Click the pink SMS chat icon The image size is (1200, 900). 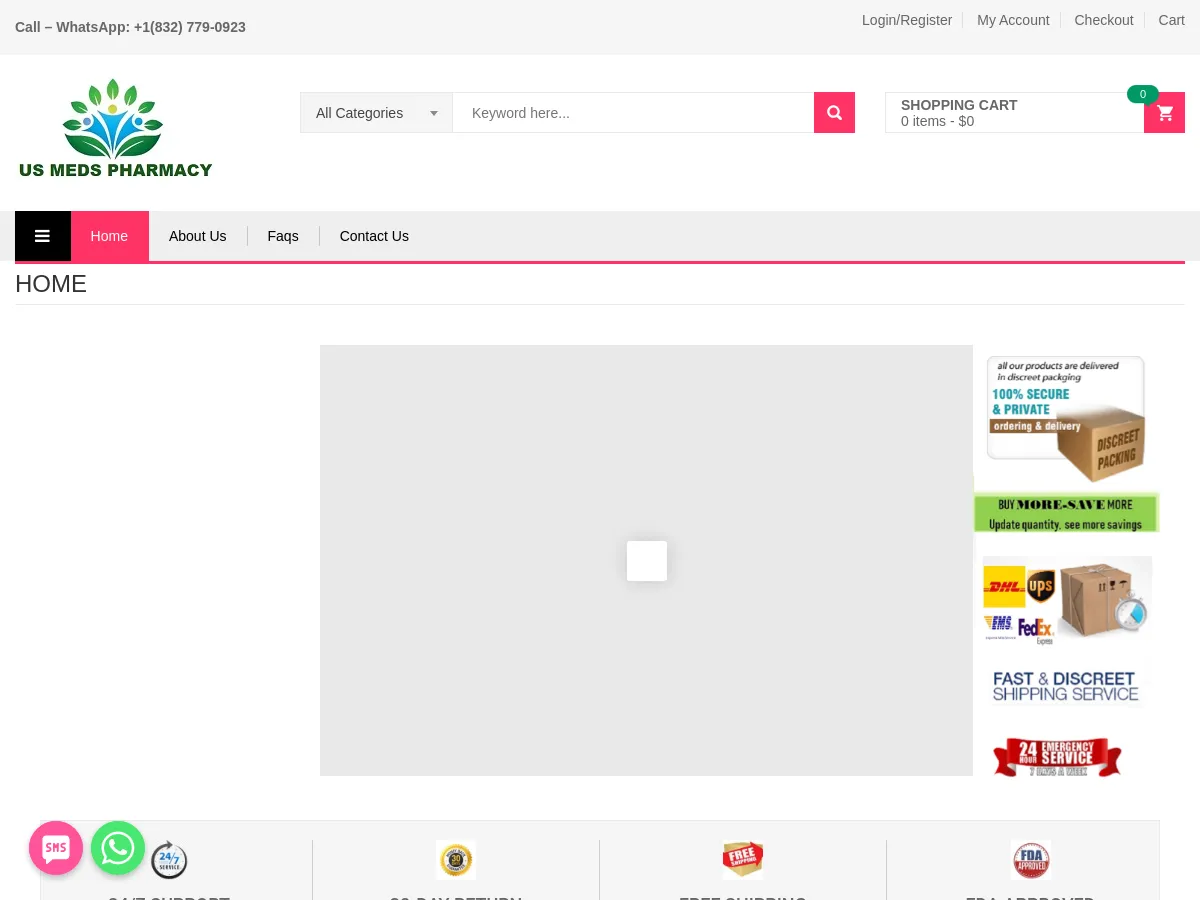coord(56,847)
